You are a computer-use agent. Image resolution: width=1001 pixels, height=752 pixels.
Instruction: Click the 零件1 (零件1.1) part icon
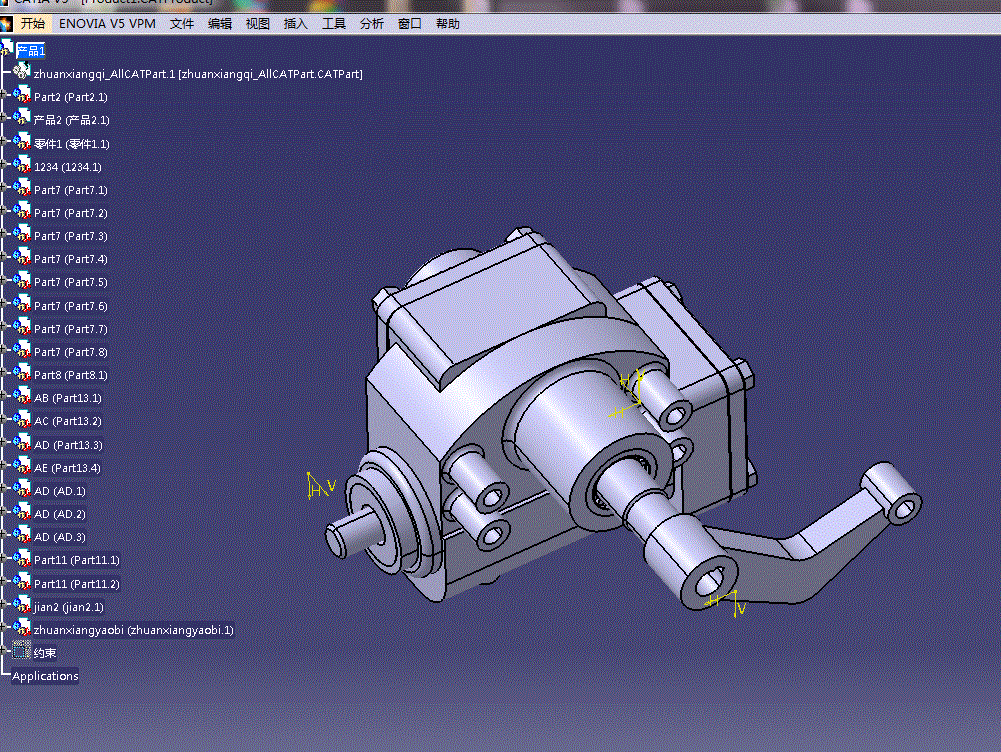click(x=22, y=142)
